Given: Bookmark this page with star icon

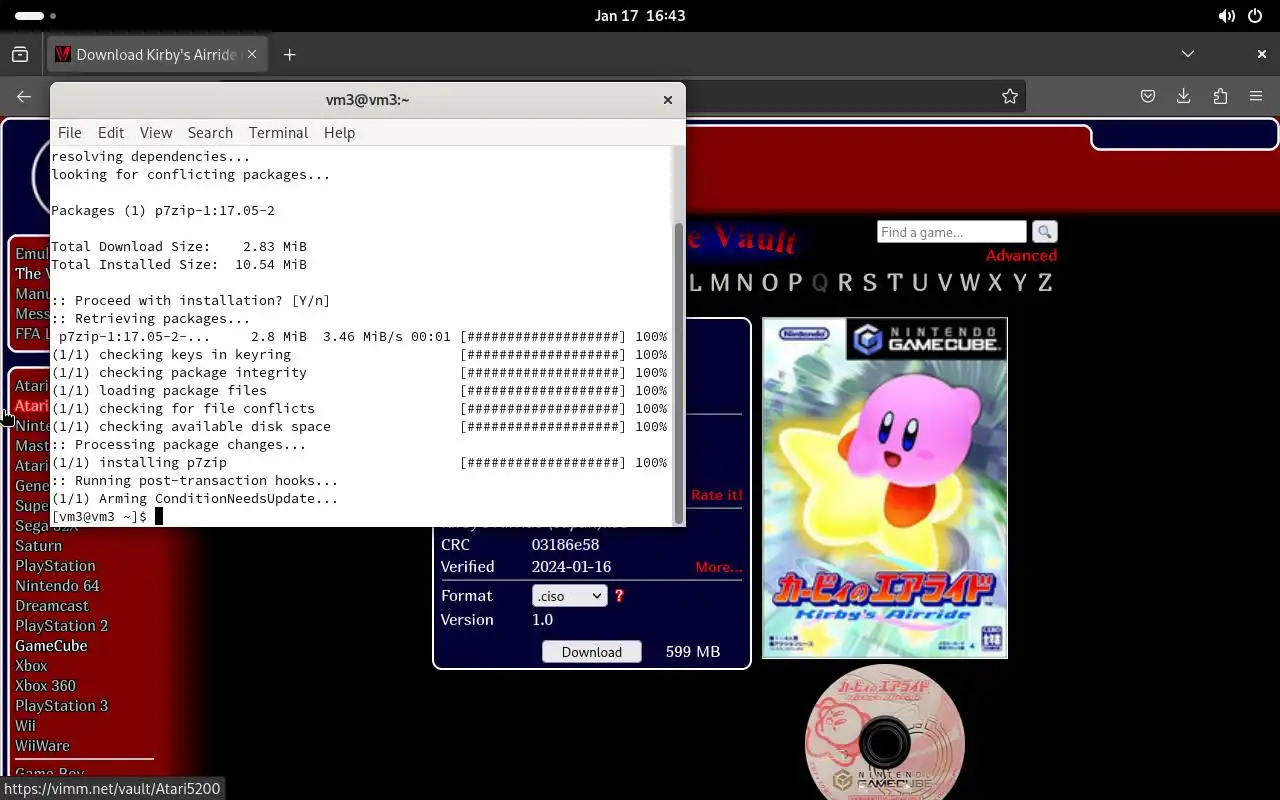Looking at the screenshot, I should (x=1010, y=96).
